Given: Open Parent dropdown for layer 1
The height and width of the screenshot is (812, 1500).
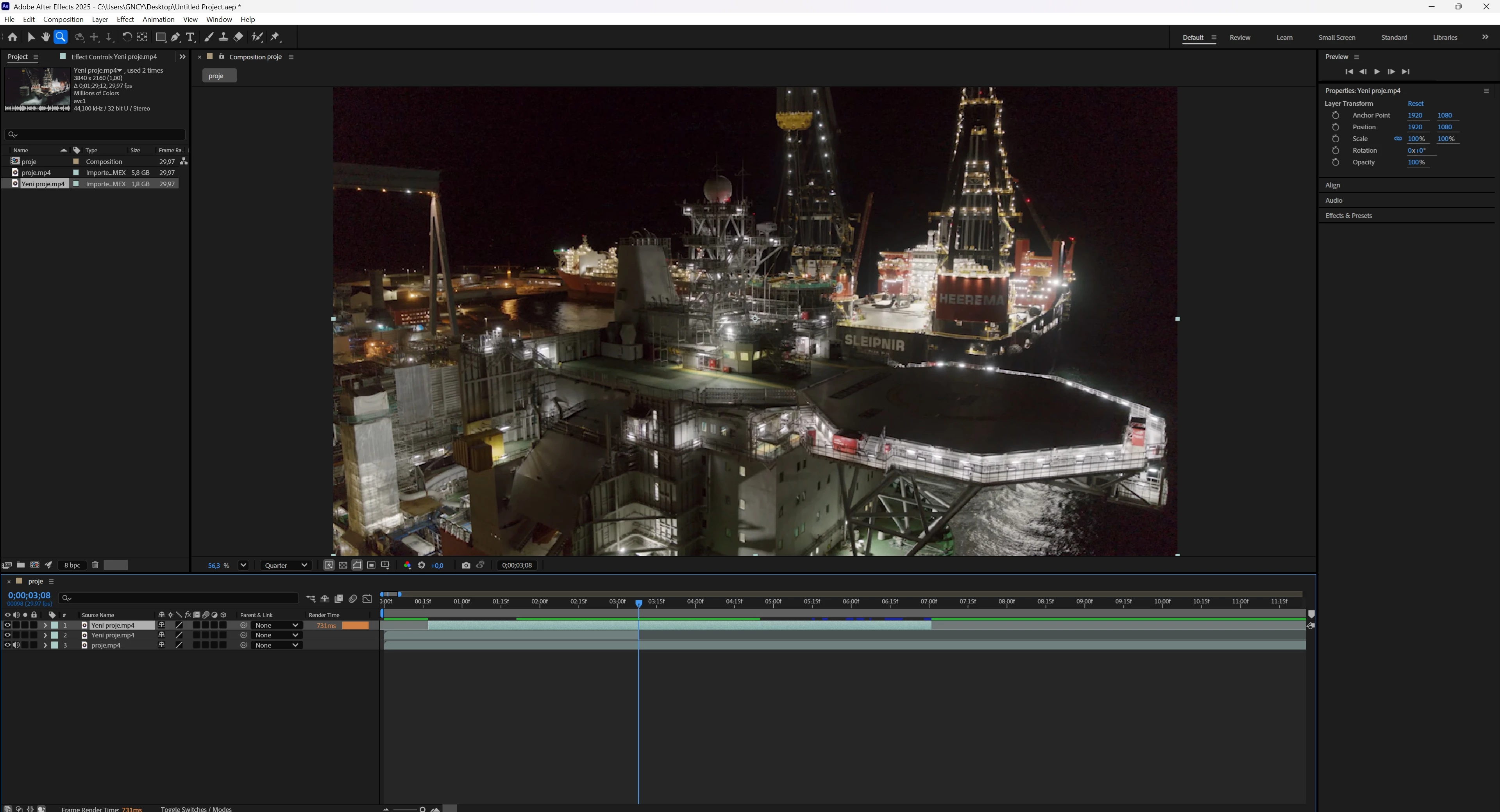Looking at the screenshot, I should 277,625.
